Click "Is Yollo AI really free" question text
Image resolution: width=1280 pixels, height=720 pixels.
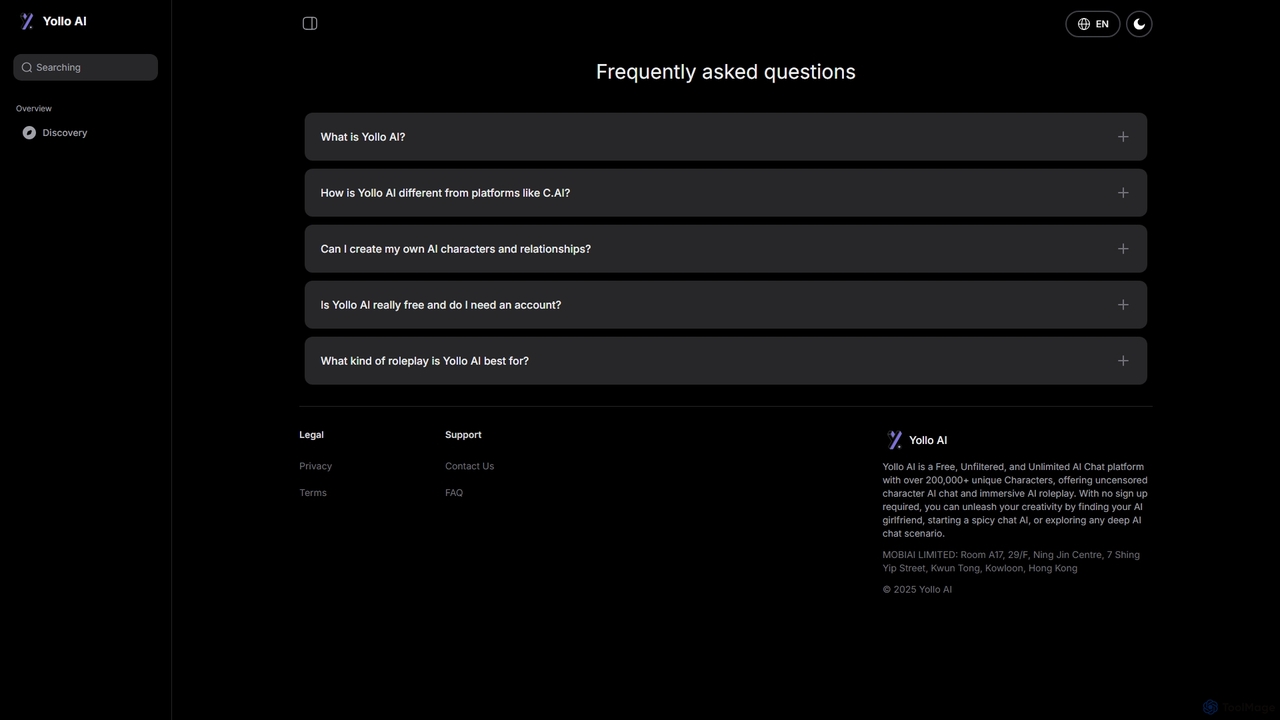pos(441,305)
